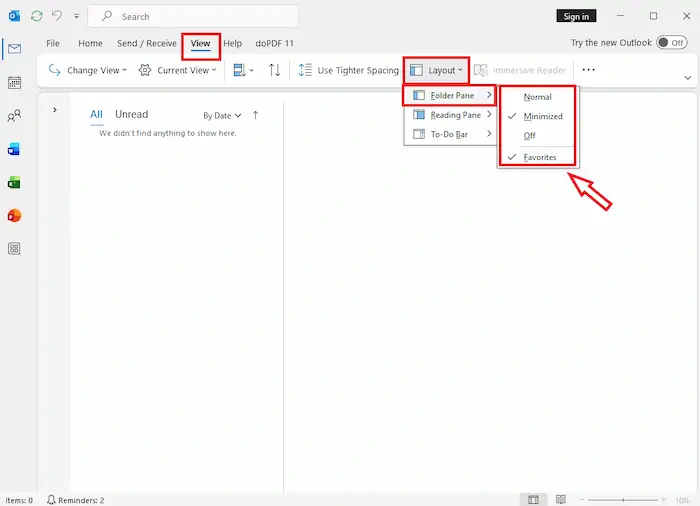Open the Folder Pane submenu
This screenshot has width=700, height=506.
(x=451, y=95)
